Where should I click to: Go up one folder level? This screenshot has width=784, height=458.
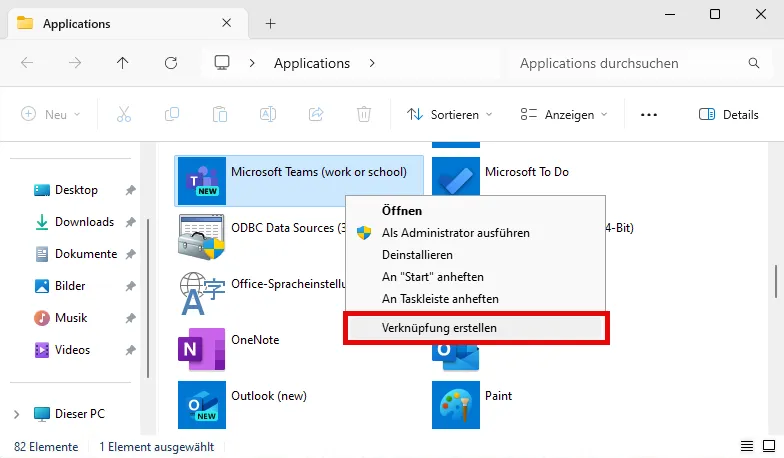122,63
